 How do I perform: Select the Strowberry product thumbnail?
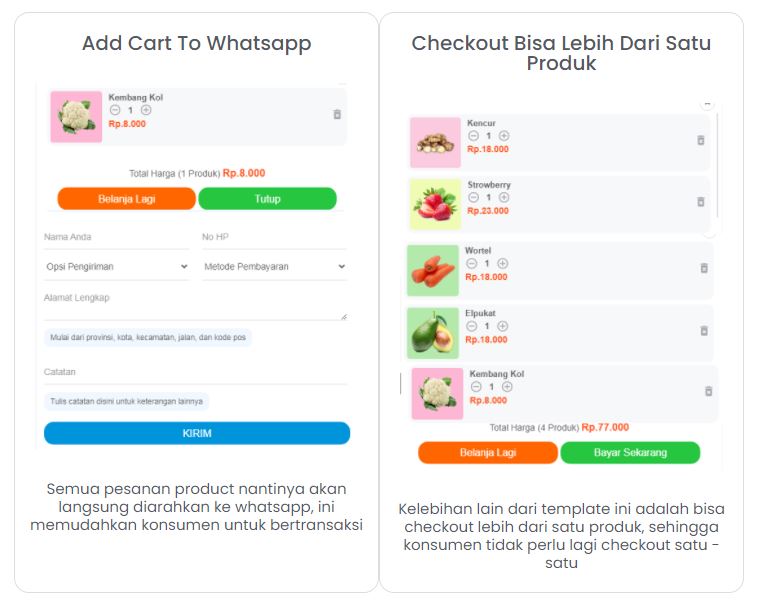point(435,204)
